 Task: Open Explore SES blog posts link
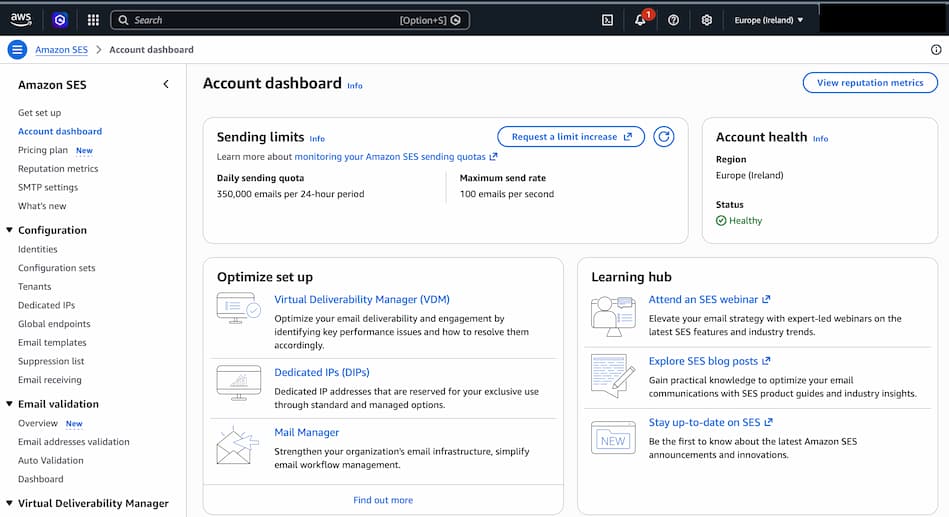click(x=709, y=361)
